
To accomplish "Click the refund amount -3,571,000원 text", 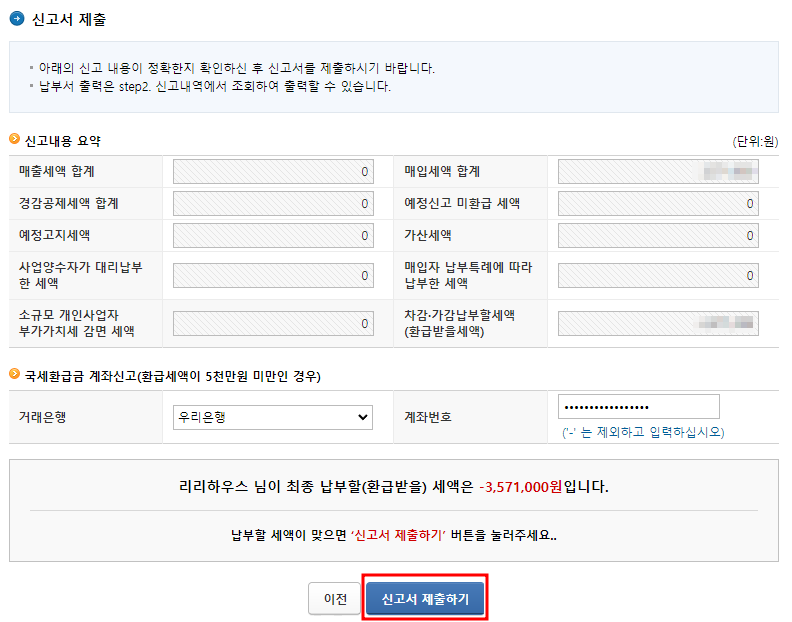I will [x=521, y=487].
